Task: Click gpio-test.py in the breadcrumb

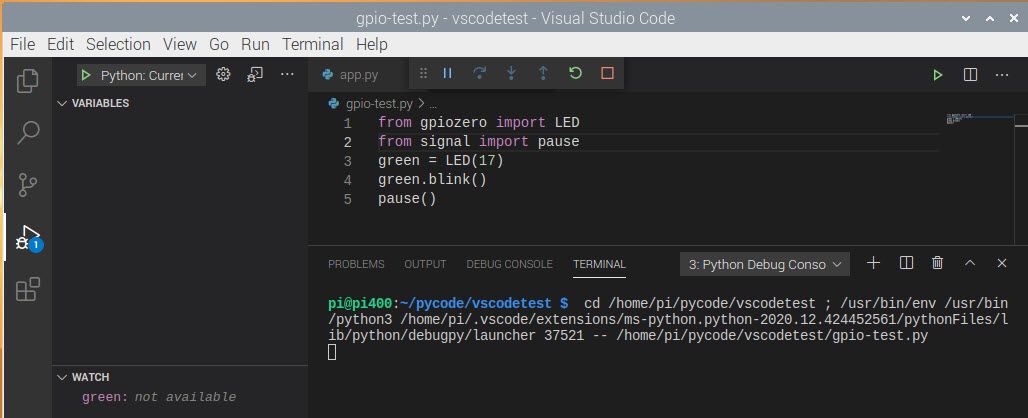Action: pyautogui.click(x=379, y=104)
